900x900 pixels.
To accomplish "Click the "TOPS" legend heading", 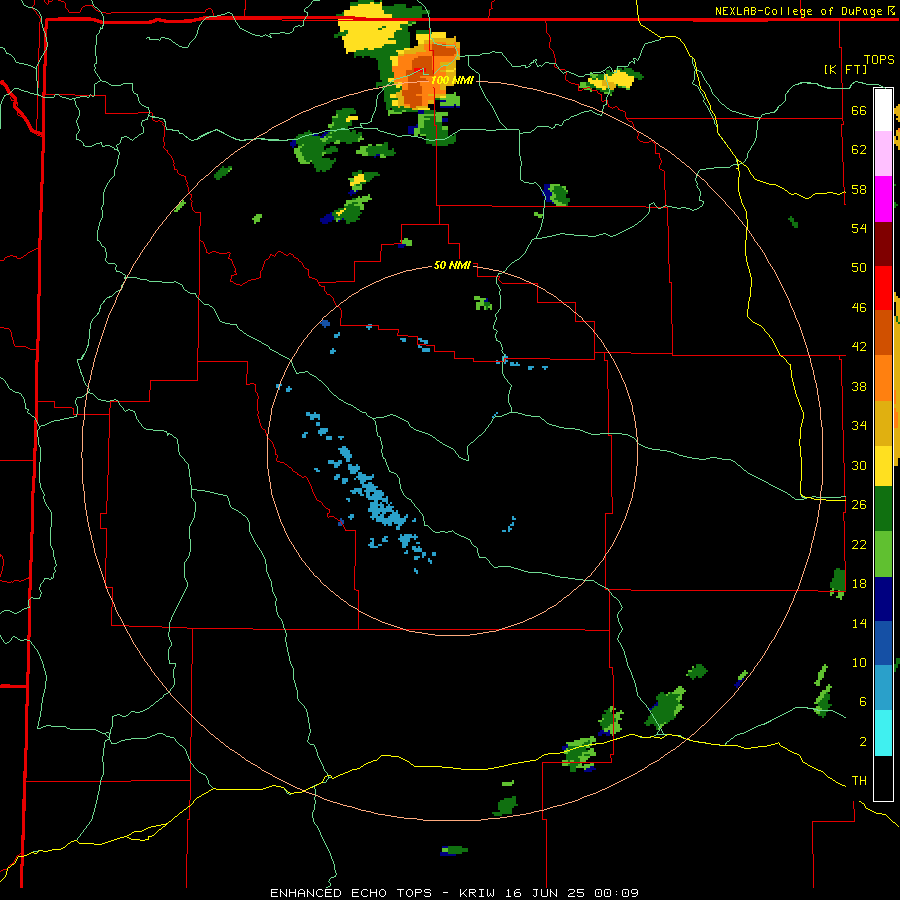I will tap(879, 60).
